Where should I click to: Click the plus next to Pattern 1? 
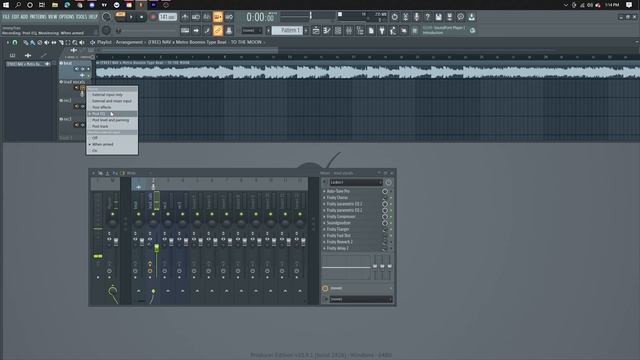[306, 31]
